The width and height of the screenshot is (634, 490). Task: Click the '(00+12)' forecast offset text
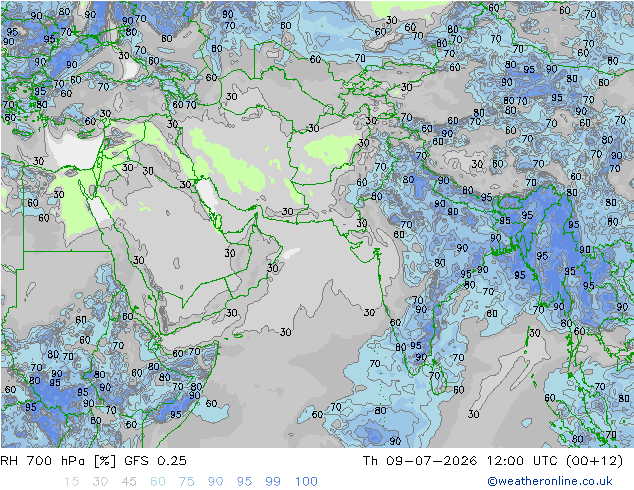click(x=594, y=460)
